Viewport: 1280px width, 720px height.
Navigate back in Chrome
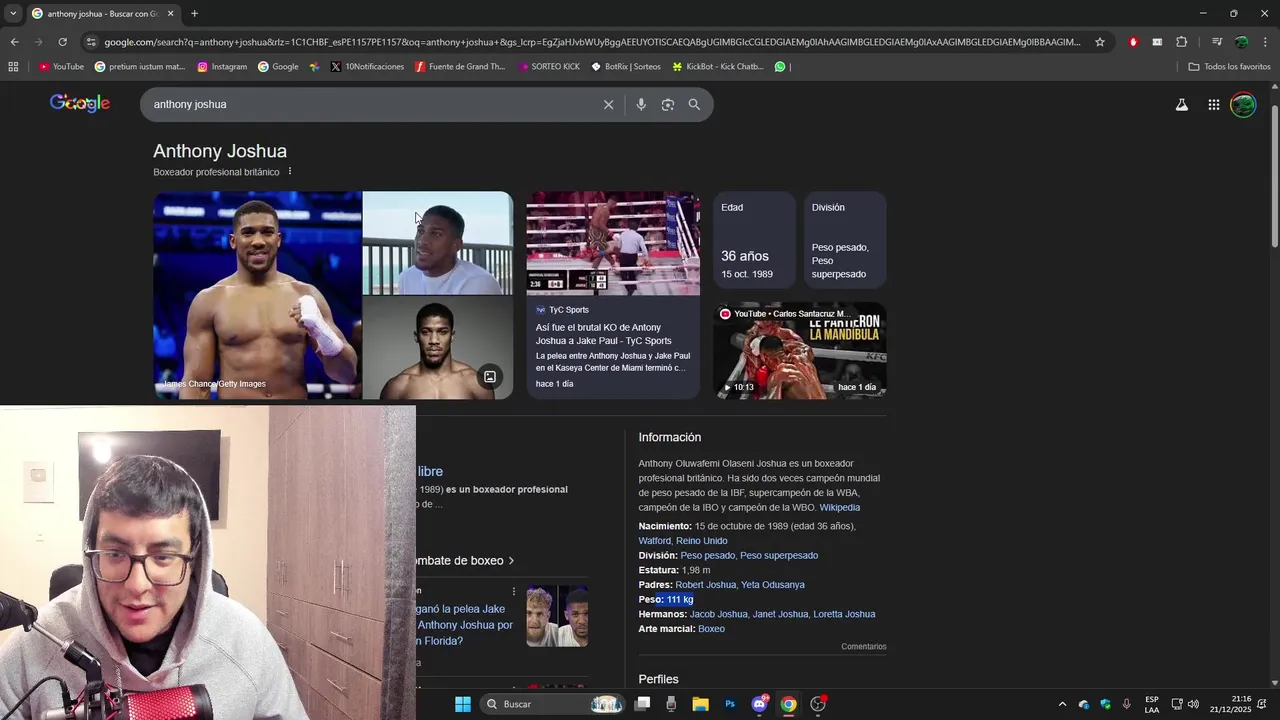coord(14,42)
